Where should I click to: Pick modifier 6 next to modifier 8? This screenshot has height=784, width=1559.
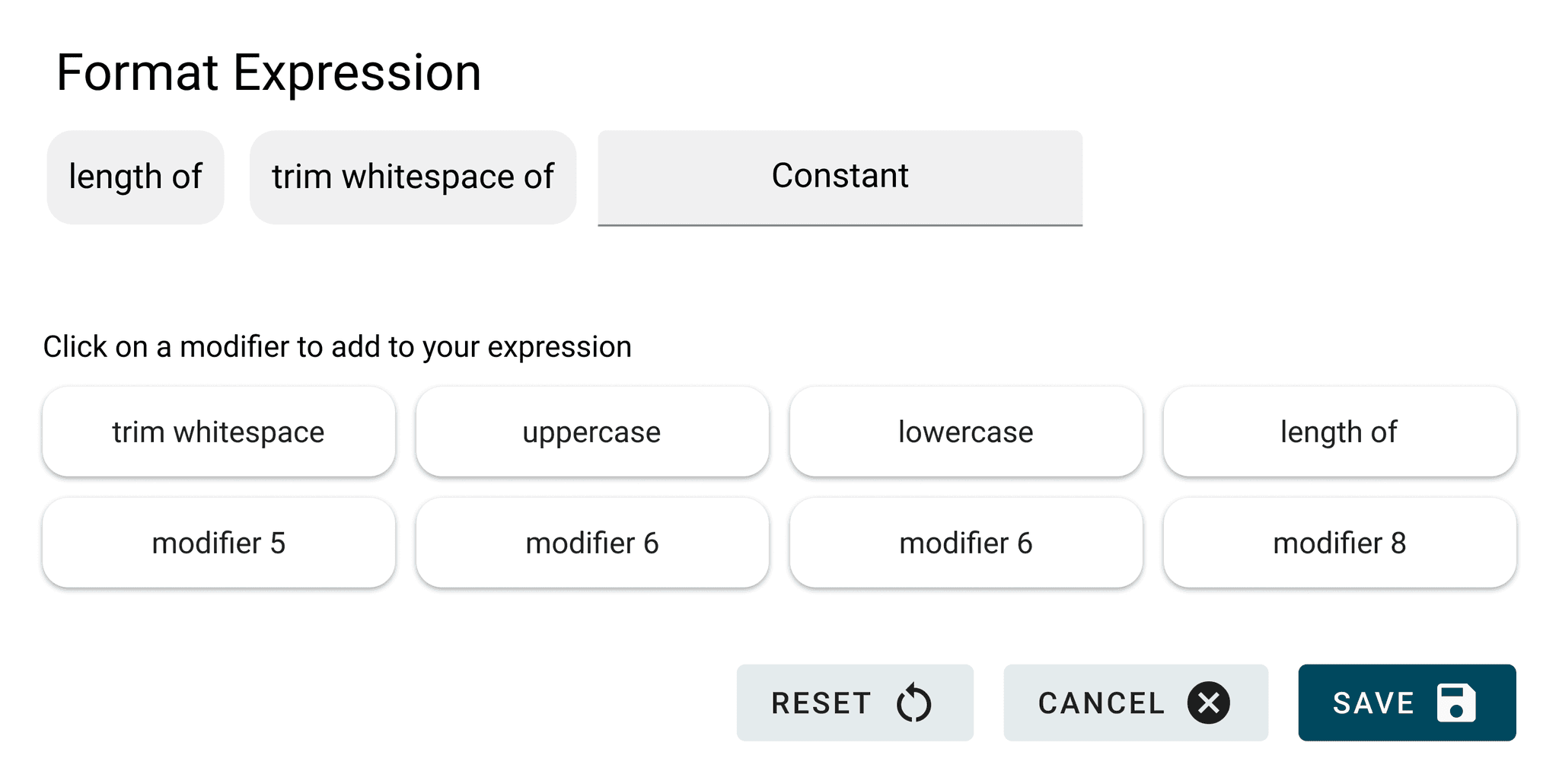(x=966, y=543)
